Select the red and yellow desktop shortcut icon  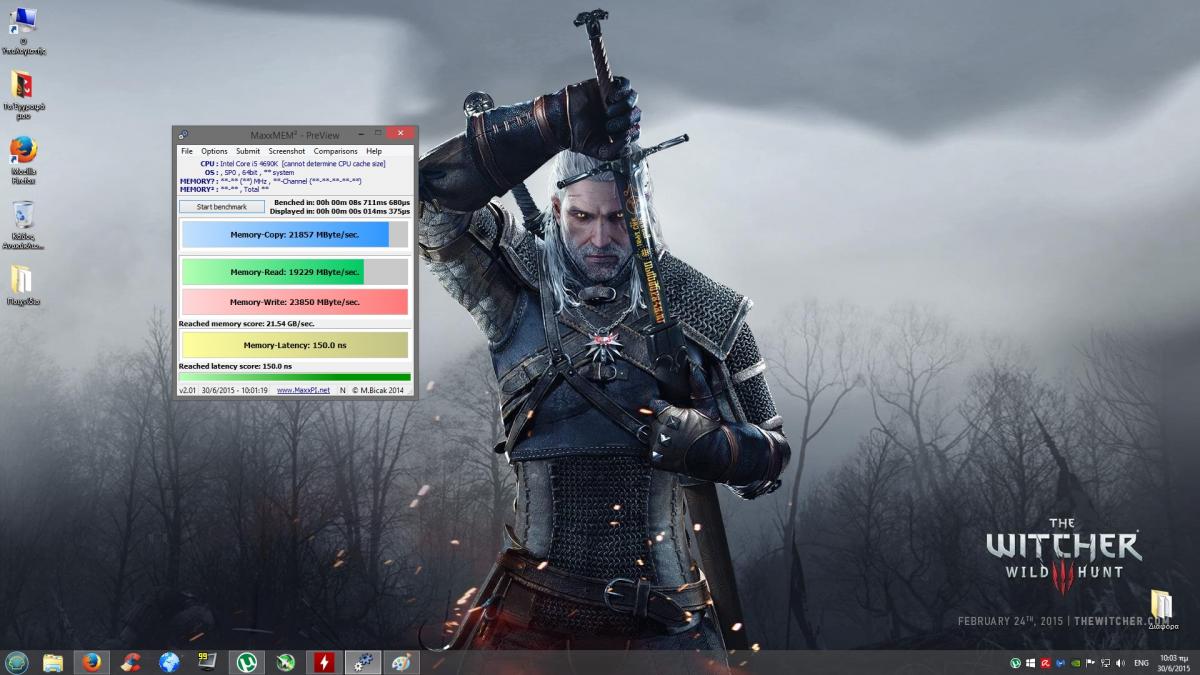coord(23,95)
